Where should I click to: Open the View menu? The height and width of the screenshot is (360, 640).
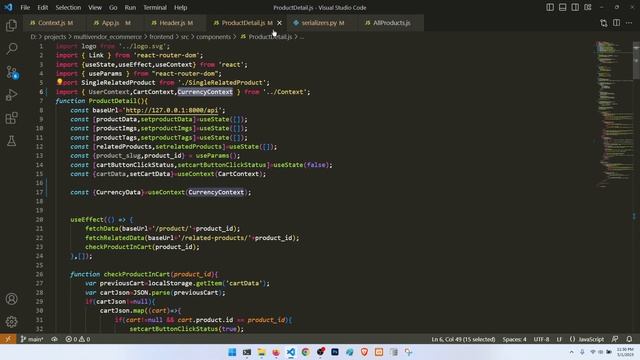click(x=95, y=7)
